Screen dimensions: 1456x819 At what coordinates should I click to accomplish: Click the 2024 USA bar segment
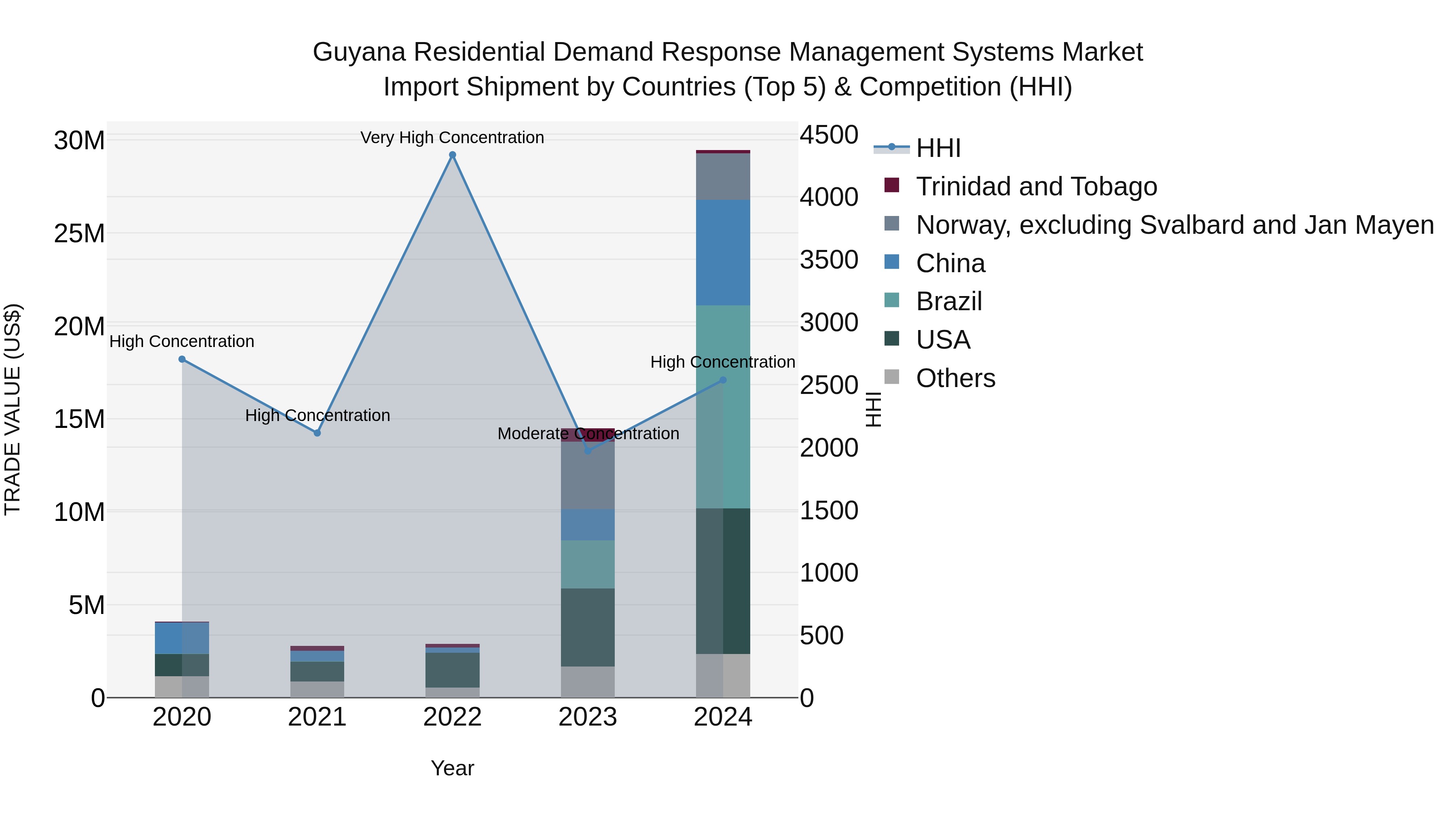tap(723, 581)
